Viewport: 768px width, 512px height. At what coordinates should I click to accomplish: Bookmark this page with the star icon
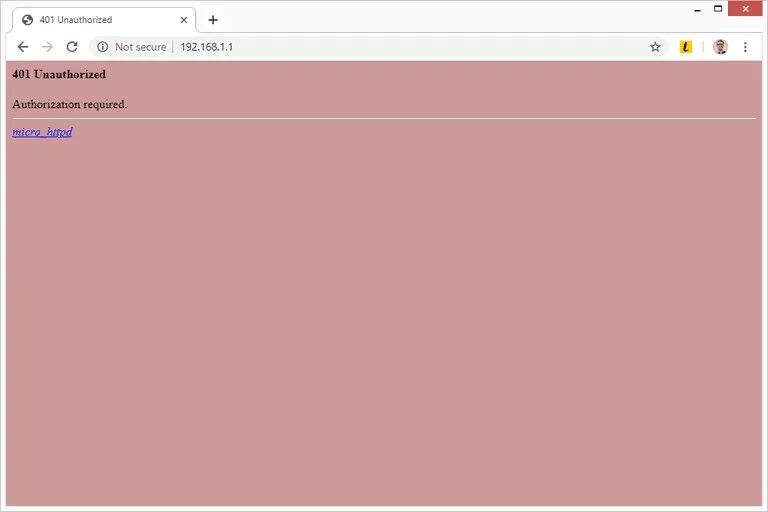coord(655,47)
